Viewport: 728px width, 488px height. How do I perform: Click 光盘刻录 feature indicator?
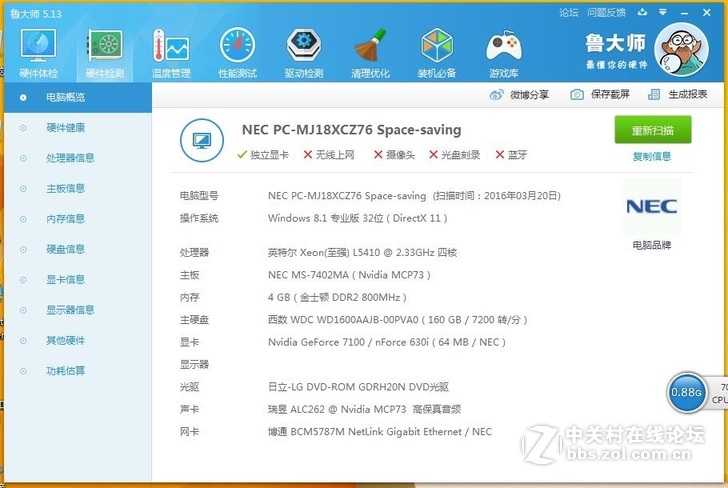point(455,155)
